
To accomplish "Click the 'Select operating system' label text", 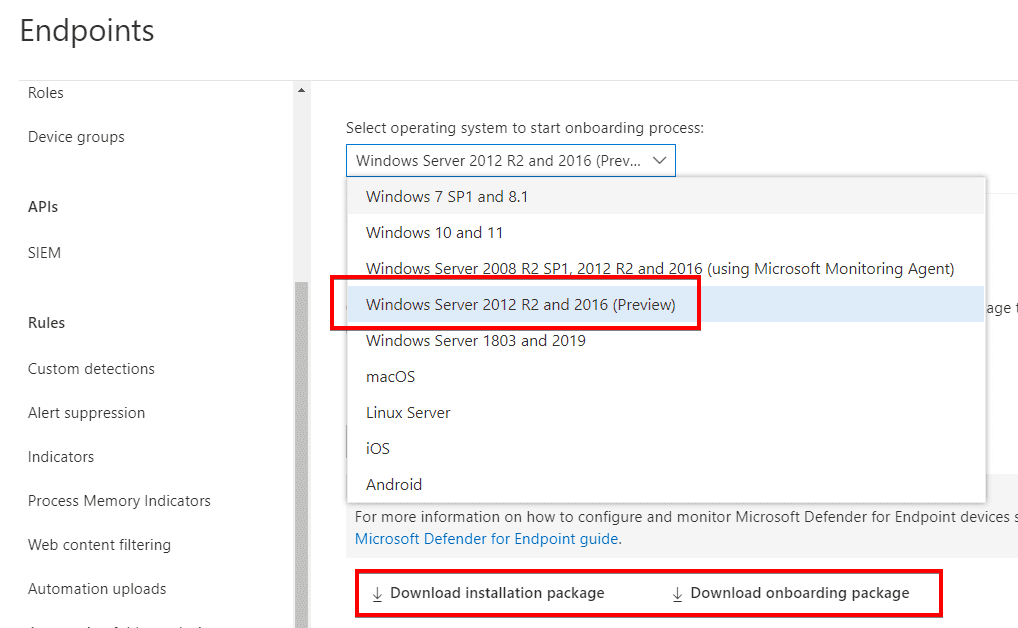I will [525, 128].
